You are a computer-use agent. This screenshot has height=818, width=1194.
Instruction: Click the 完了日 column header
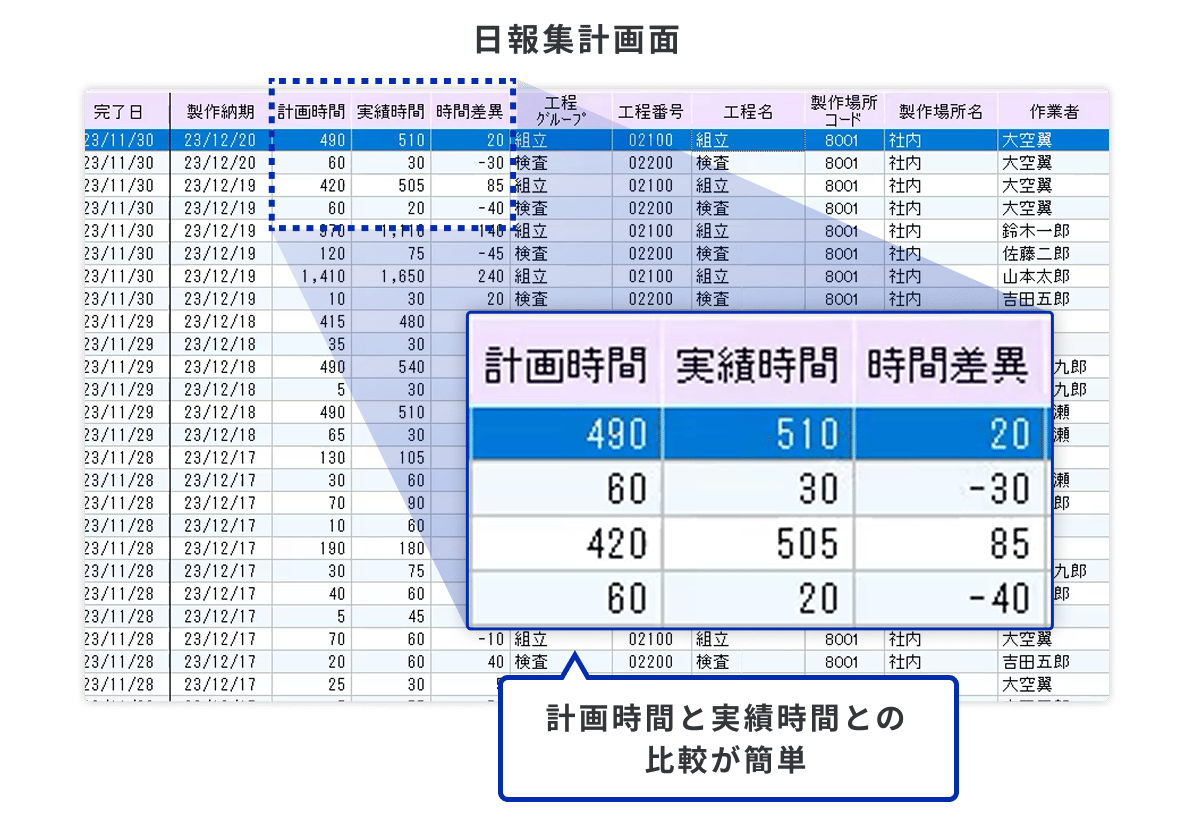click(119, 112)
